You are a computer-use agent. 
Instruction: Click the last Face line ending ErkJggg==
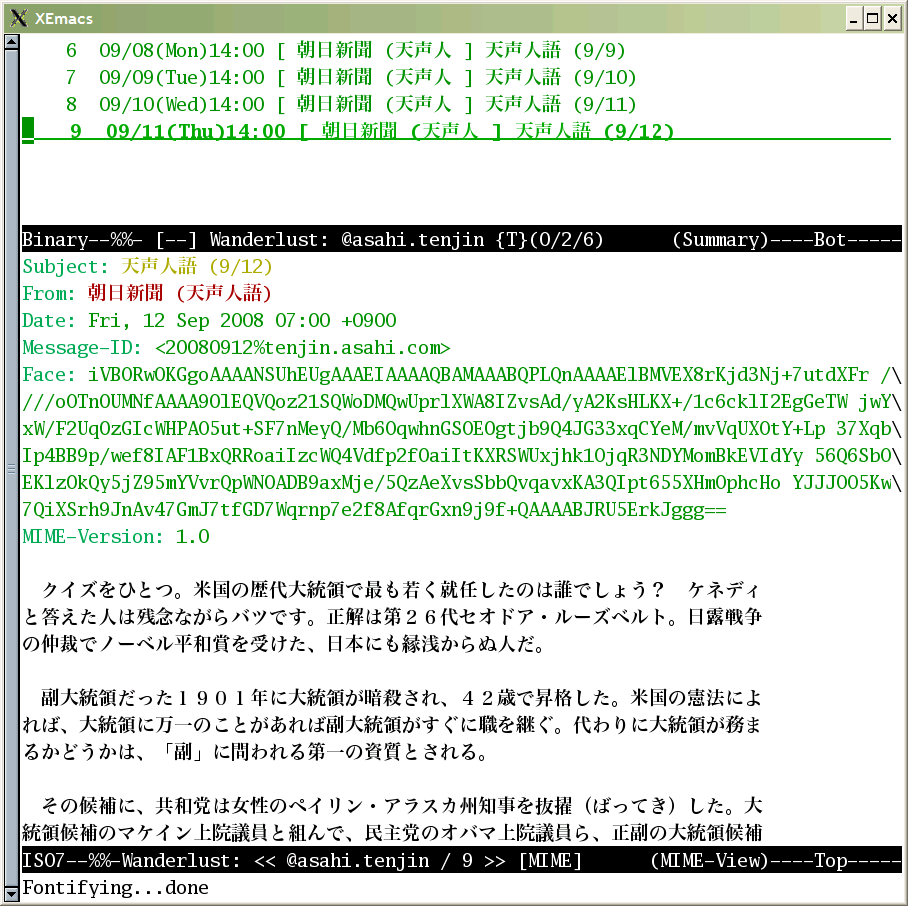(x=374, y=510)
